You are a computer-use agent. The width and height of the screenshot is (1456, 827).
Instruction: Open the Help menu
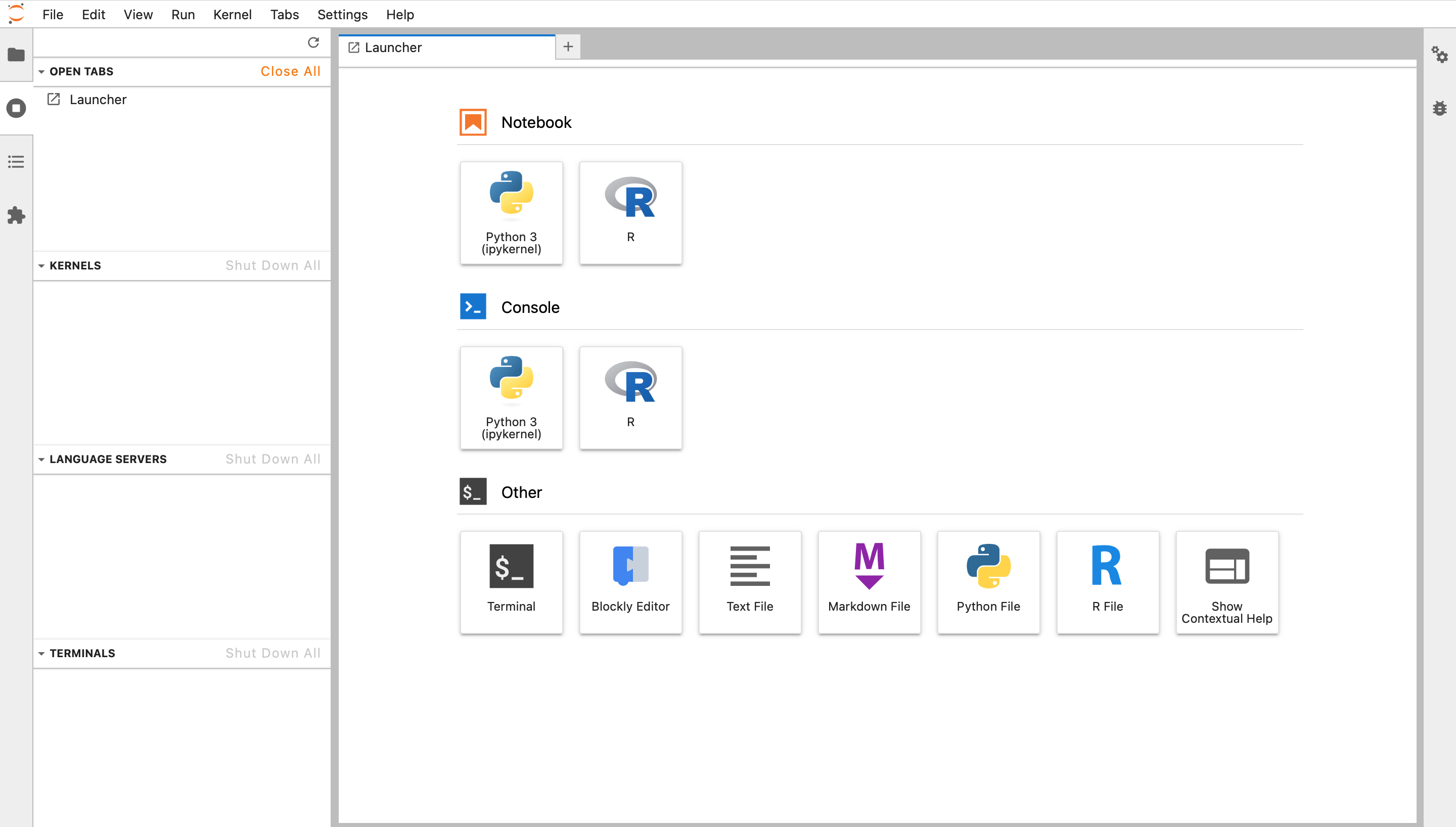pos(400,14)
